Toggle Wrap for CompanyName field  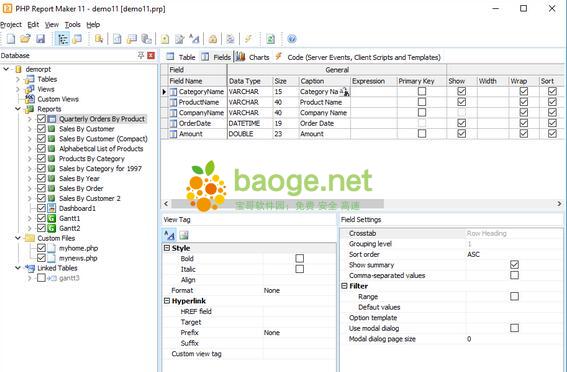[523, 112]
